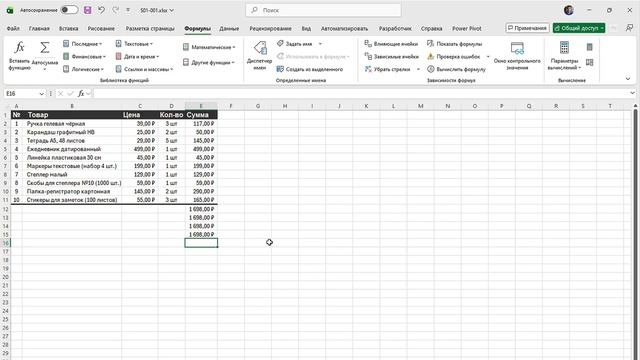Select cell Ежедневник датированный
640x360 pixels.
coord(72,149)
